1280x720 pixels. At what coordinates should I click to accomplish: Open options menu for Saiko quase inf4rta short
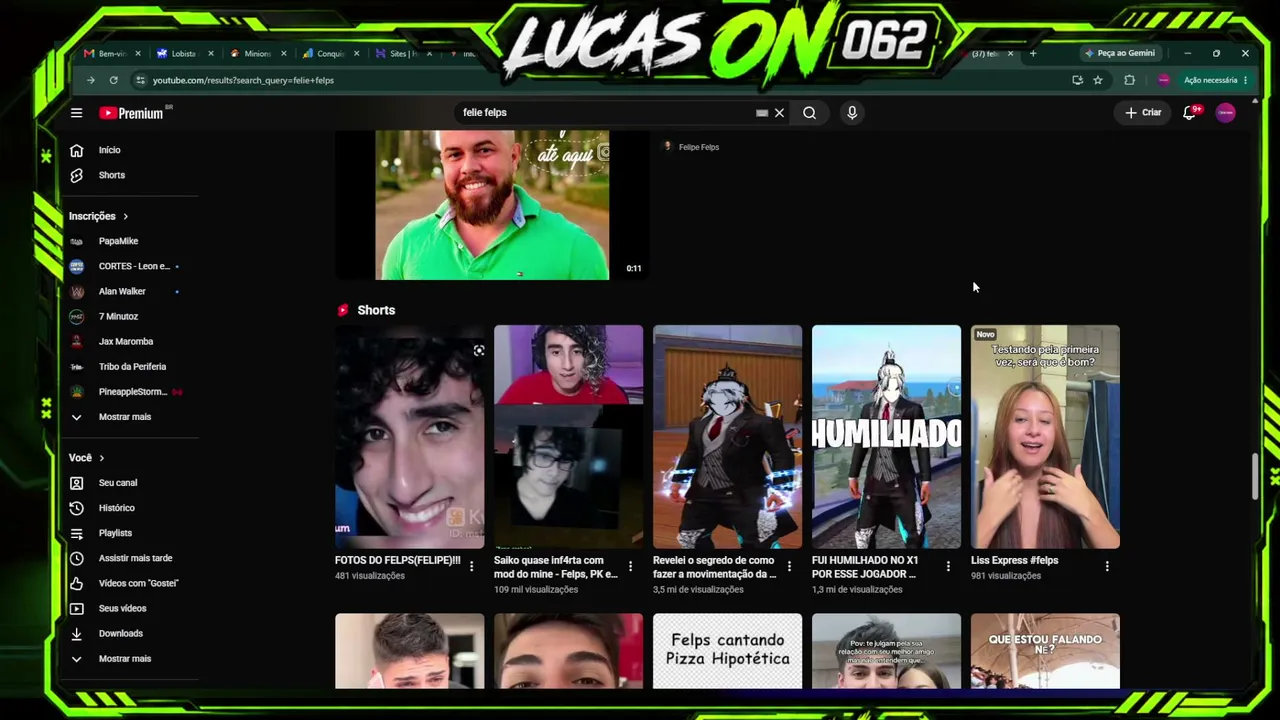630,567
